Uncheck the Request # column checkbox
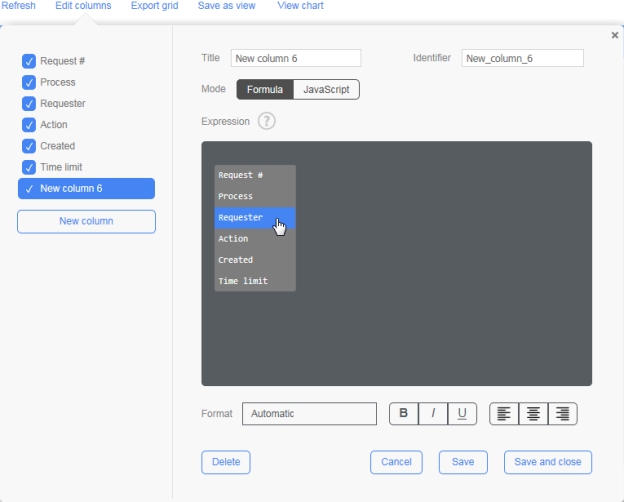Image resolution: width=624 pixels, height=502 pixels. point(29,62)
